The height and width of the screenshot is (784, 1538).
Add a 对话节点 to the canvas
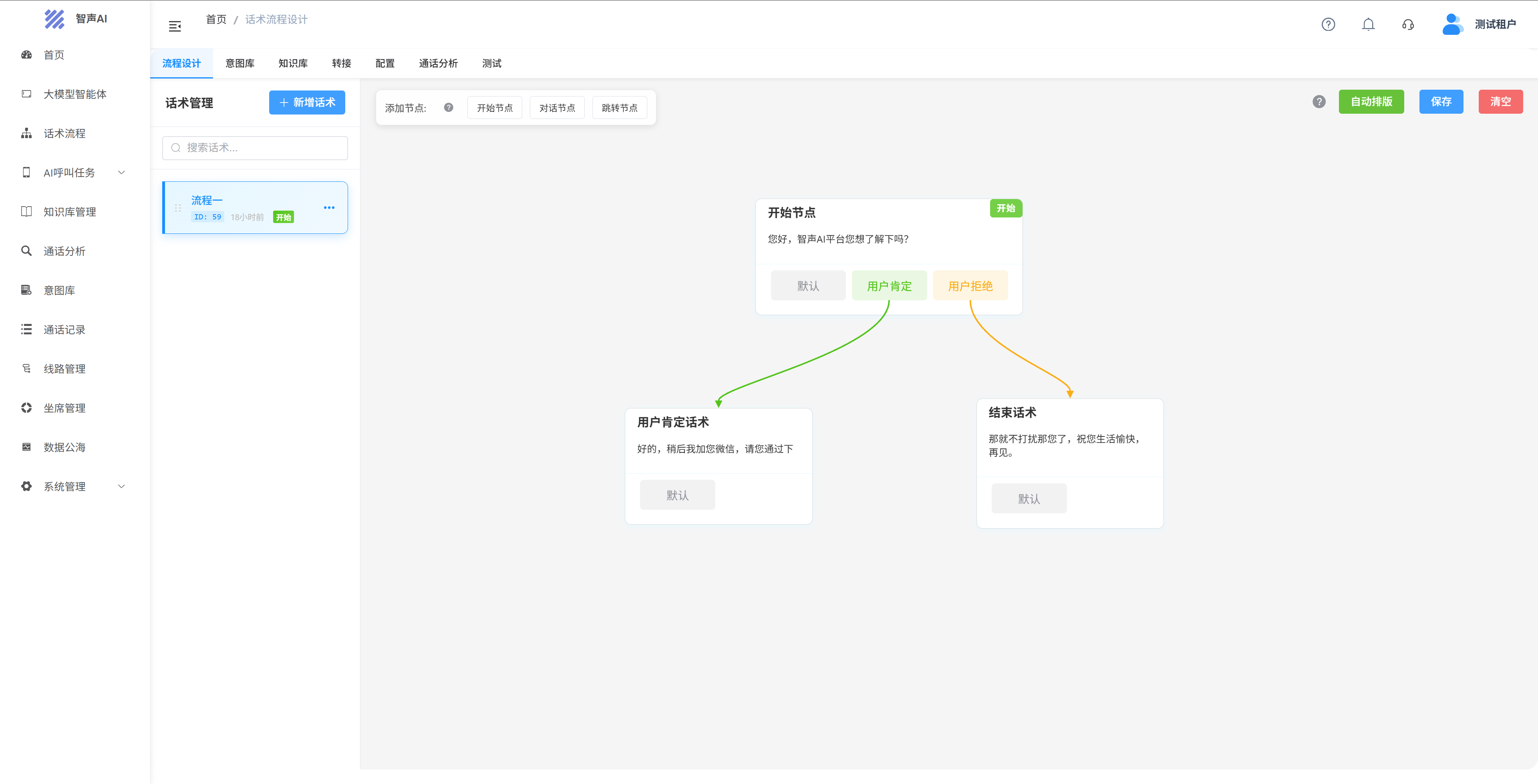(556, 108)
